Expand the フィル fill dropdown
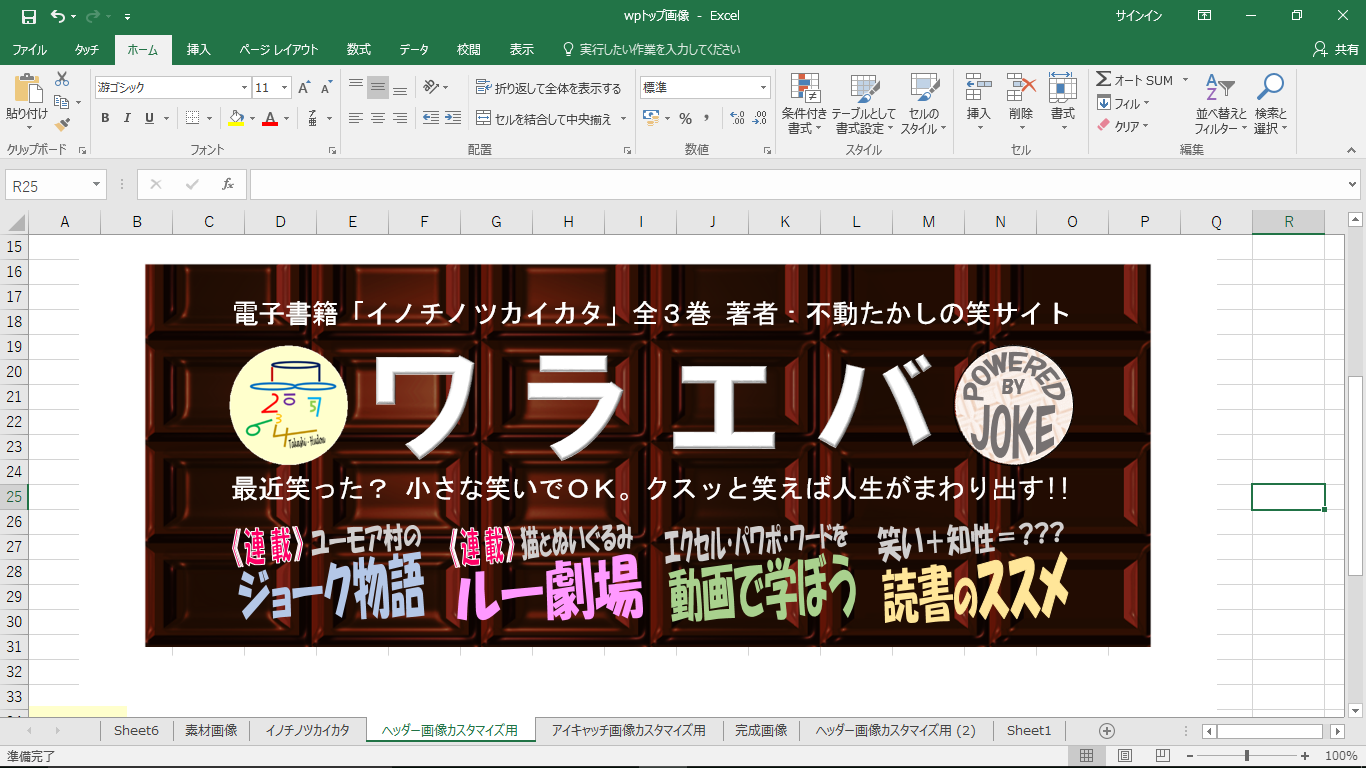This screenshot has width=1366, height=768. (x=1146, y=103)
